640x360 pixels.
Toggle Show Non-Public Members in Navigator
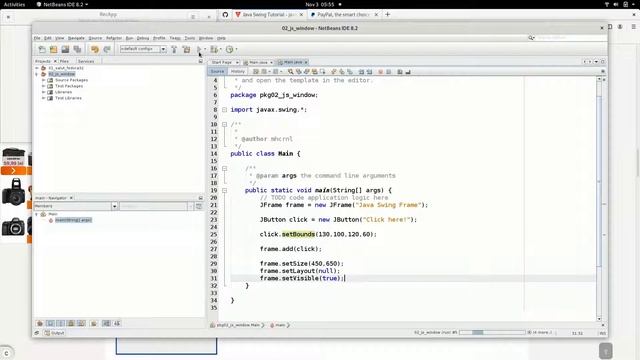tap(71, 323)
